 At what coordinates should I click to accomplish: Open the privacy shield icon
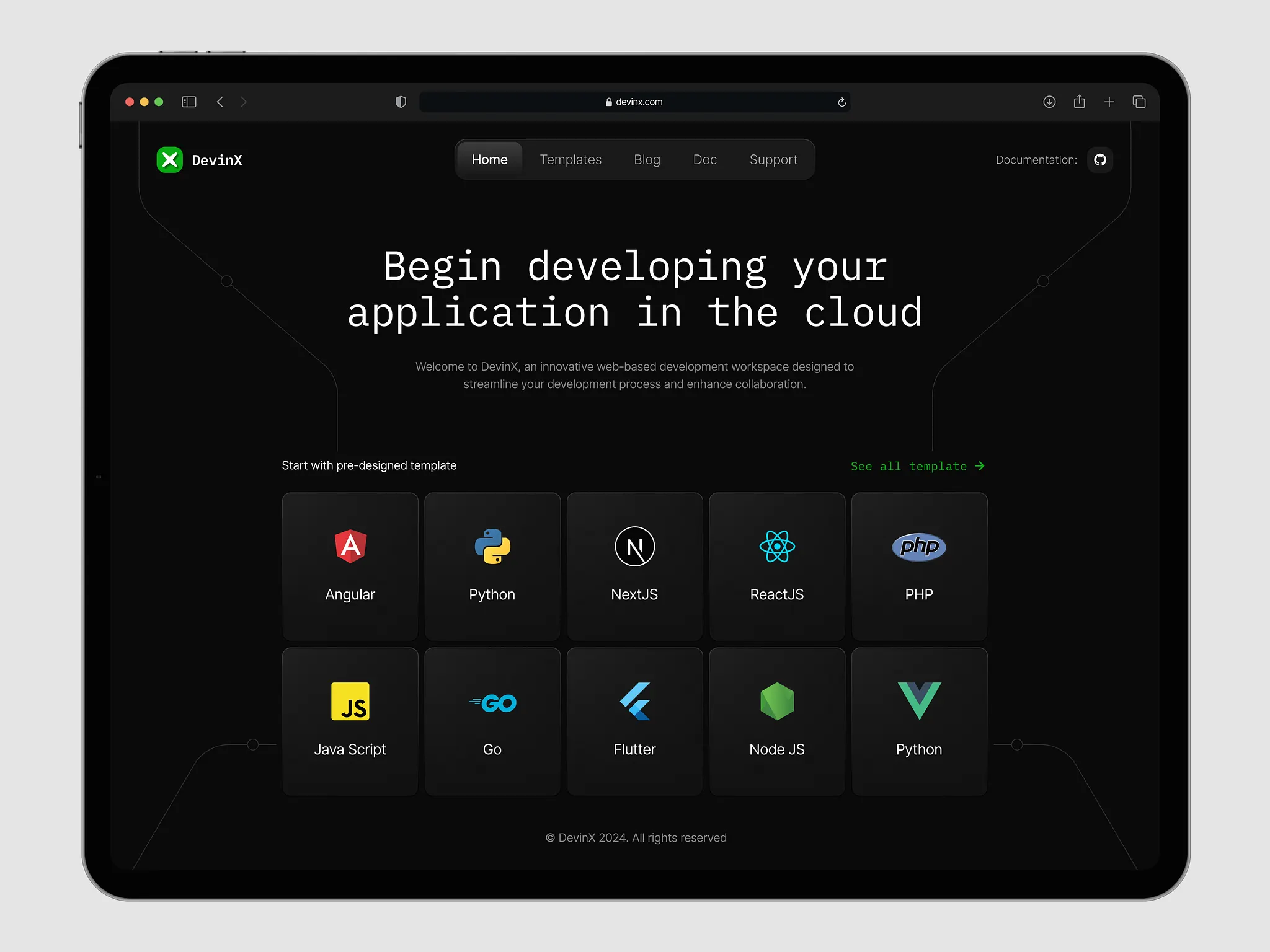coord(401,102)
